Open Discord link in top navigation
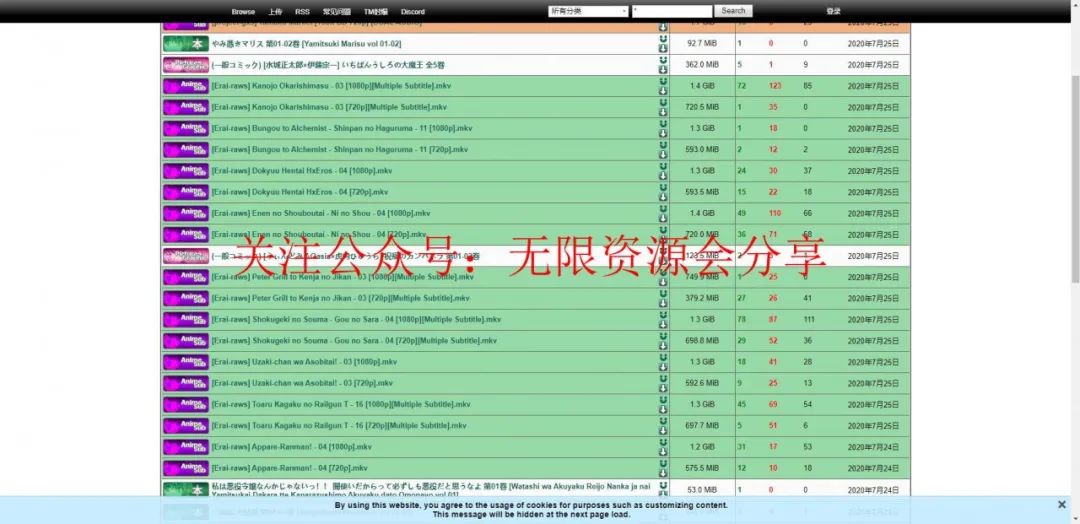Image resolution: width=1080 pixels, height=524 pixels. (413, 12)
